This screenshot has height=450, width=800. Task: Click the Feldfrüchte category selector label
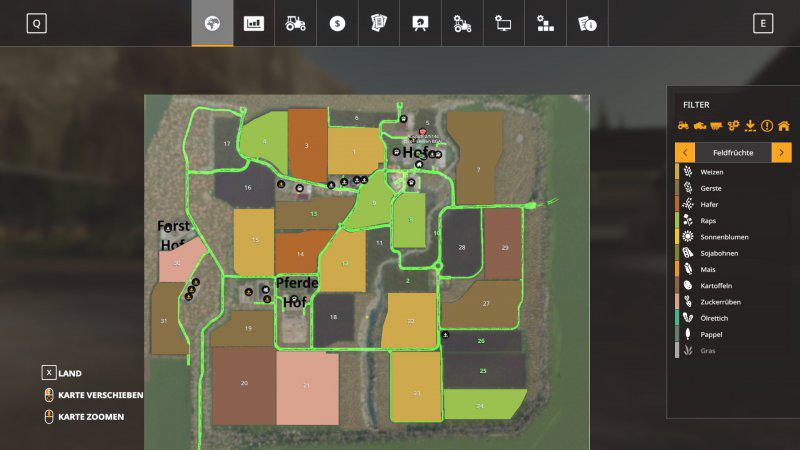[x=733, y=152]
